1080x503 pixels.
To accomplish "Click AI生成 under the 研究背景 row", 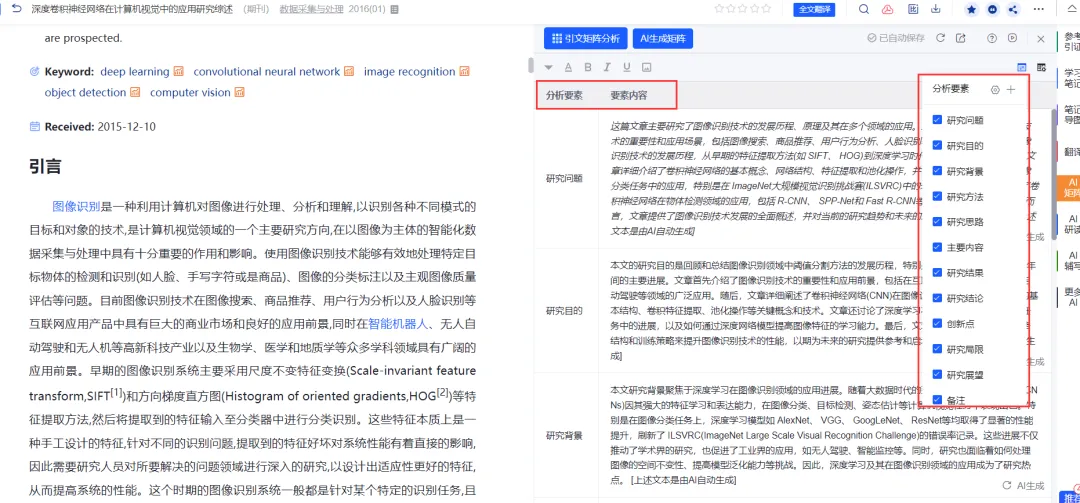I will tap(1023, 486).
